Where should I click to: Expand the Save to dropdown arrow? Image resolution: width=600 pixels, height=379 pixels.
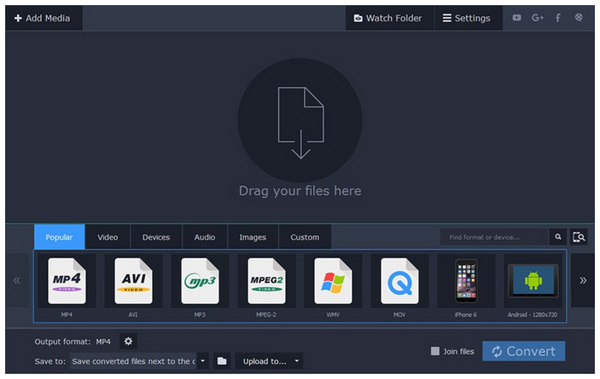203,361
